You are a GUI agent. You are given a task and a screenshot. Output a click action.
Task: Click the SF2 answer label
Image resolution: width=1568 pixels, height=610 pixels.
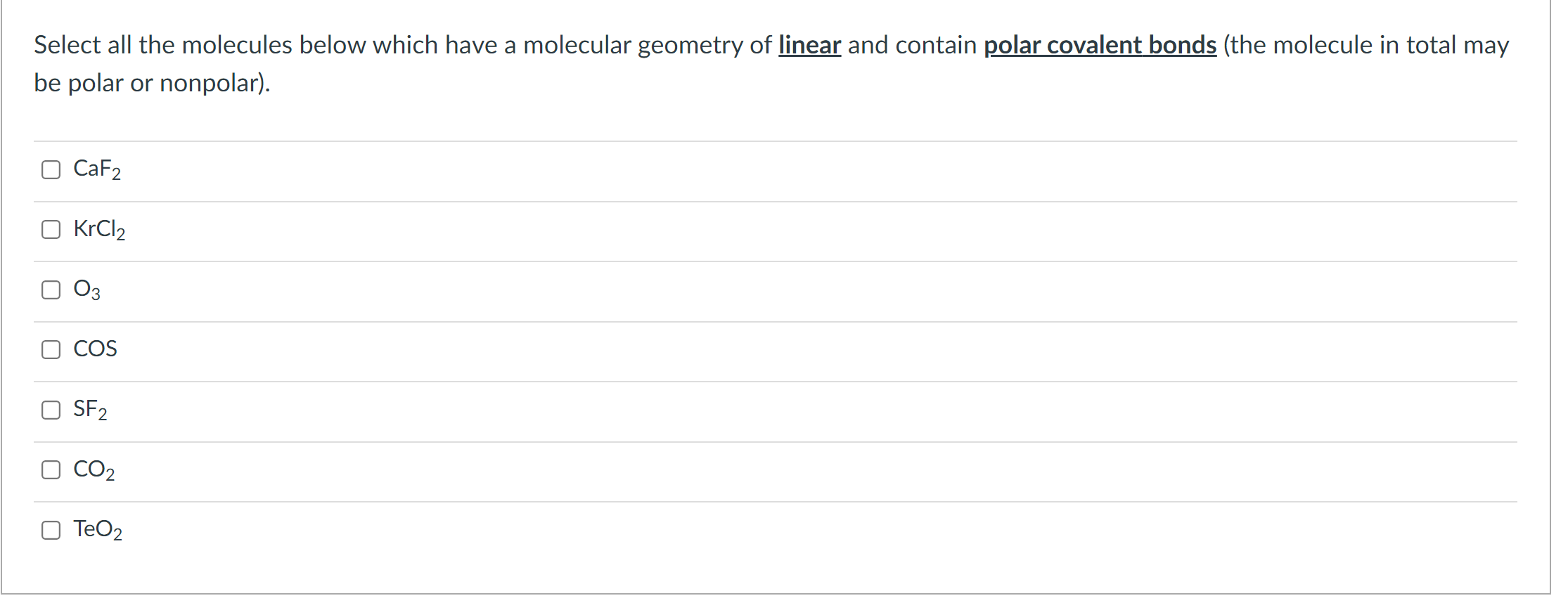pos(90,409)
